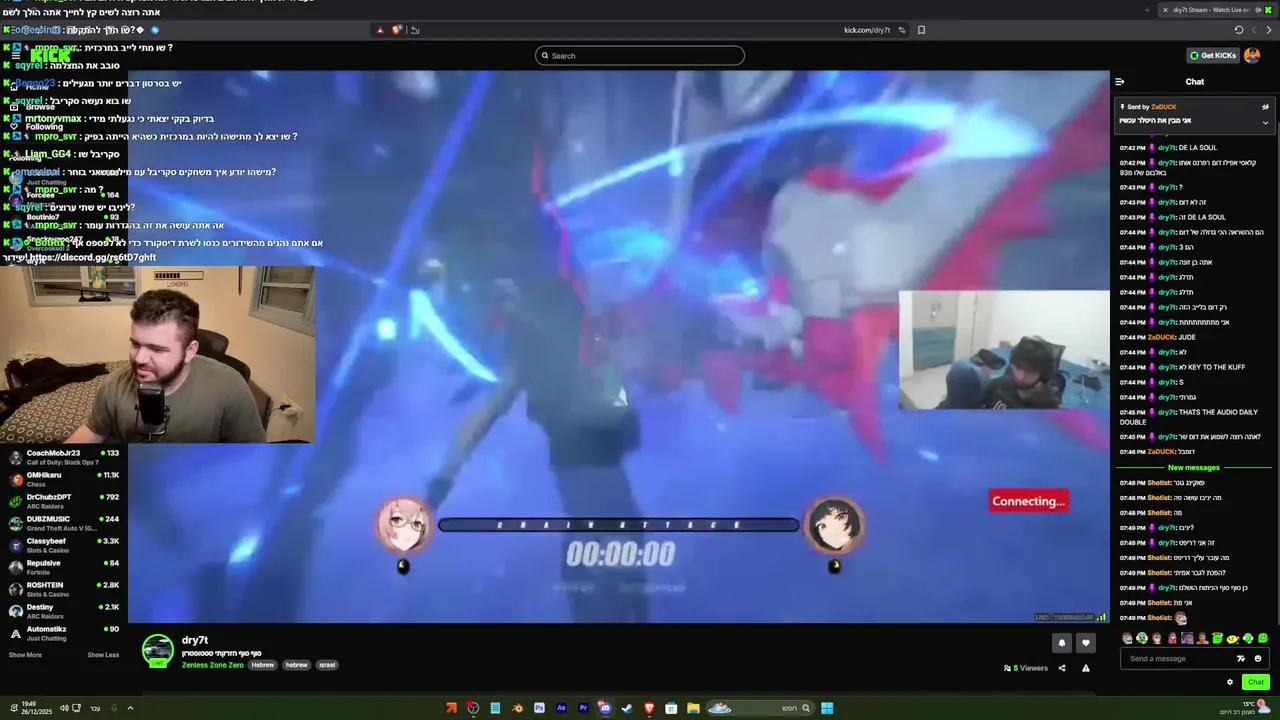This screenshot has height=720, width=1280.
Task: Collapse the chat panel with the arrow icon
Action: [1120, 82]
